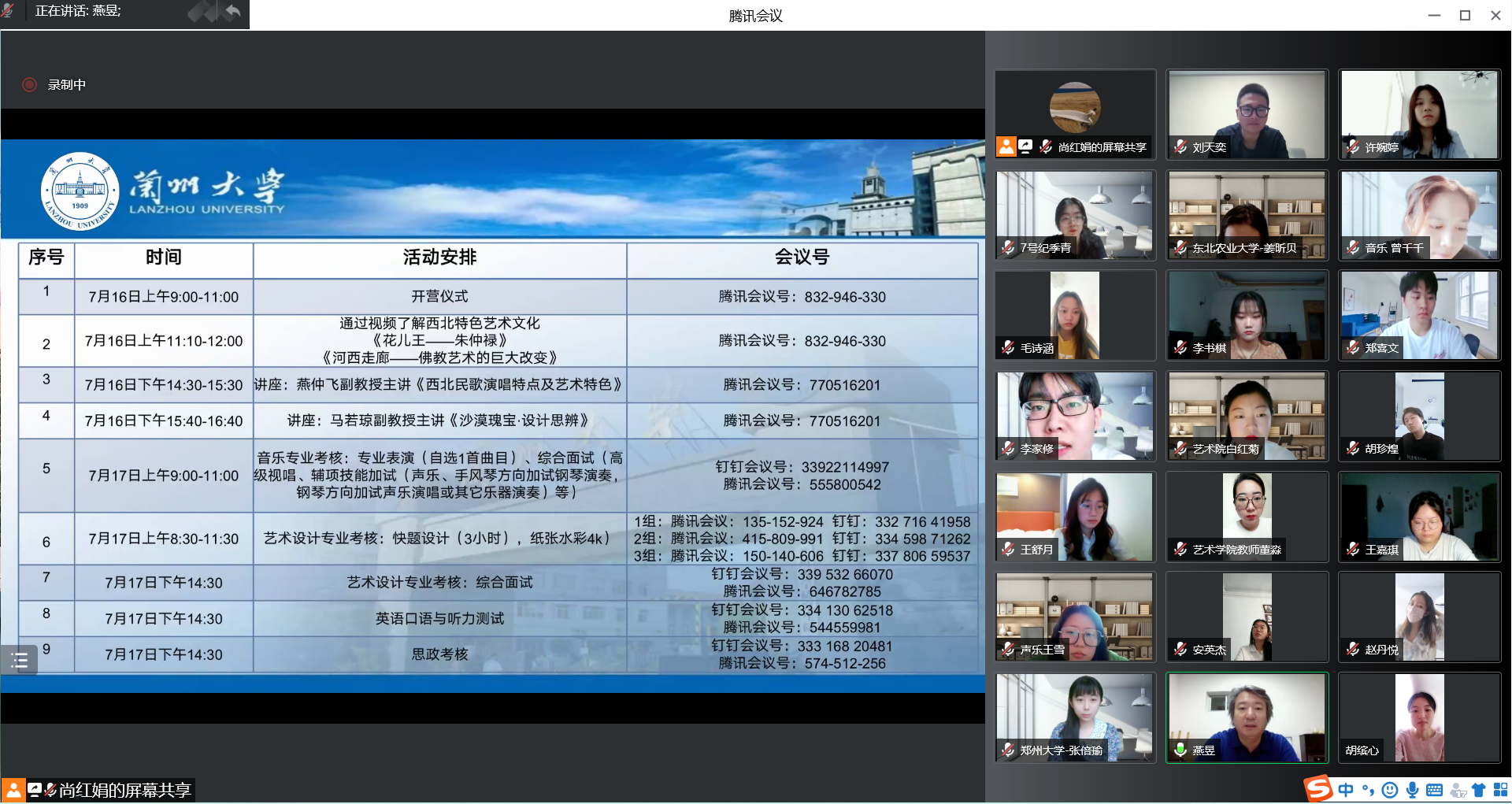Viewport: 1512px width, 804px height.
Task: Click 钉钉会议号: 33922114997 in row 5
Action: [802, 467]
